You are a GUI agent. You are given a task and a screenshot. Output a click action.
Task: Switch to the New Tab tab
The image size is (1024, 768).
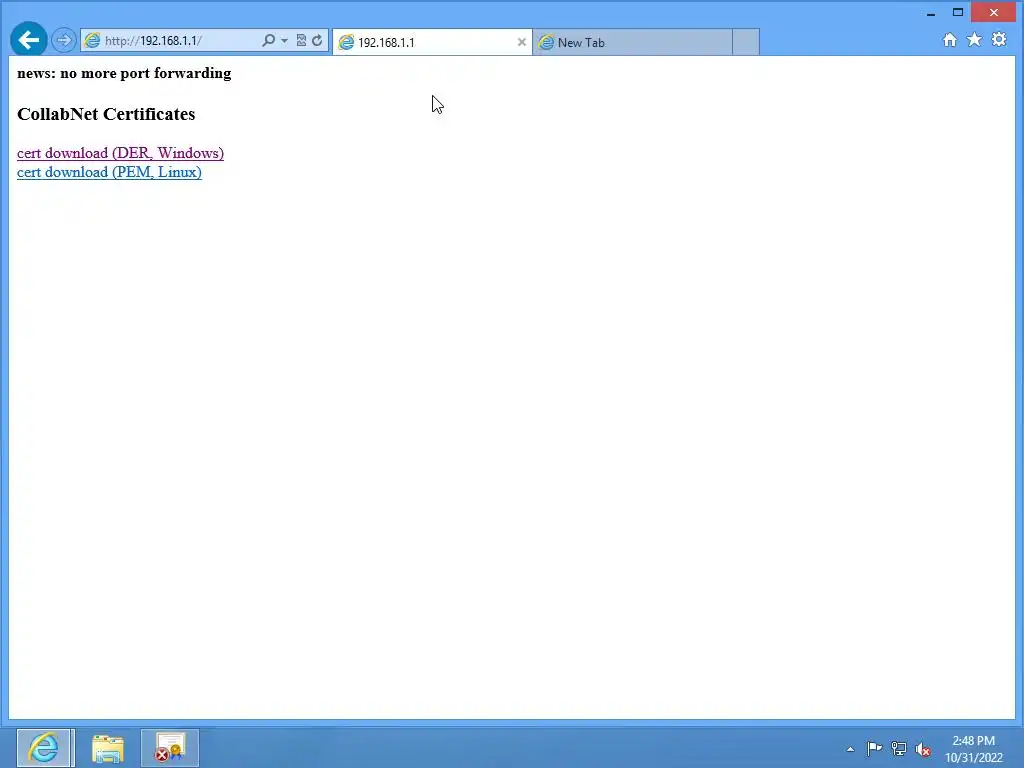coord(632,42)
